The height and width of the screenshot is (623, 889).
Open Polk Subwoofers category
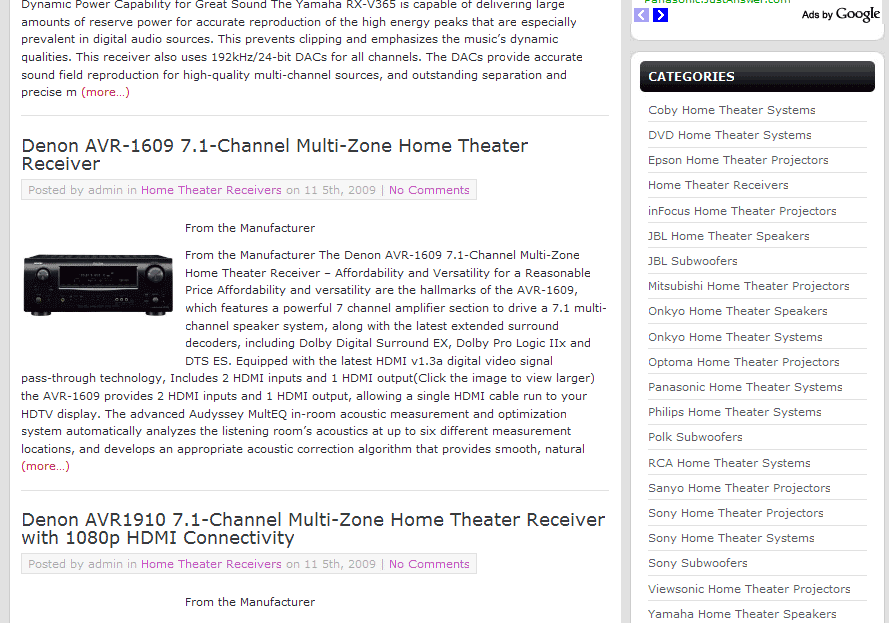point(695,436)
